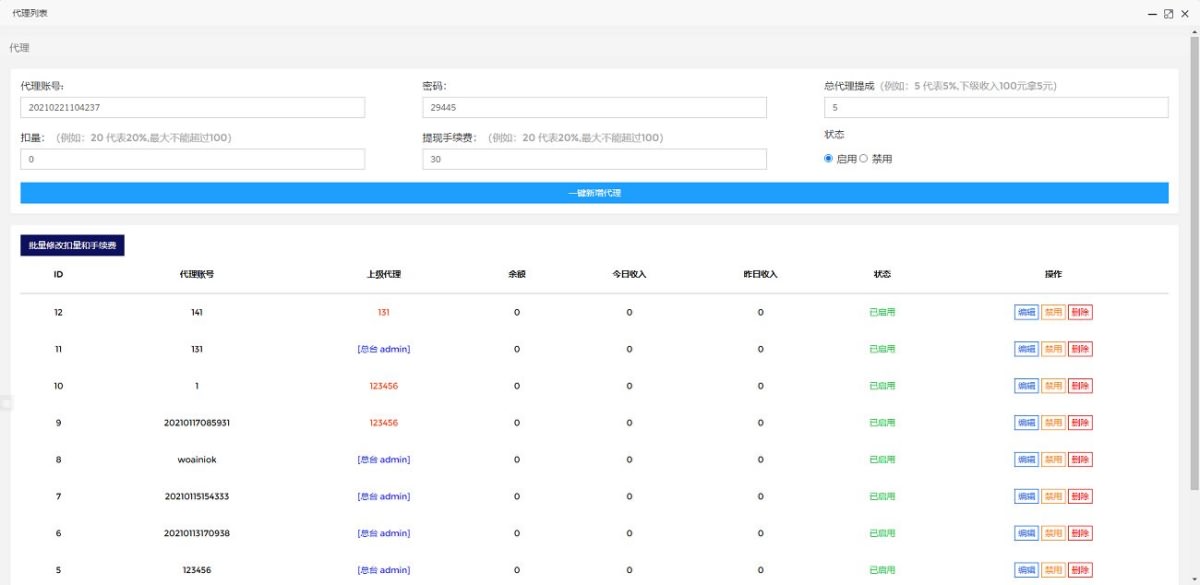
Task: Click the 代理账号 column header
Action: [197, 274]
